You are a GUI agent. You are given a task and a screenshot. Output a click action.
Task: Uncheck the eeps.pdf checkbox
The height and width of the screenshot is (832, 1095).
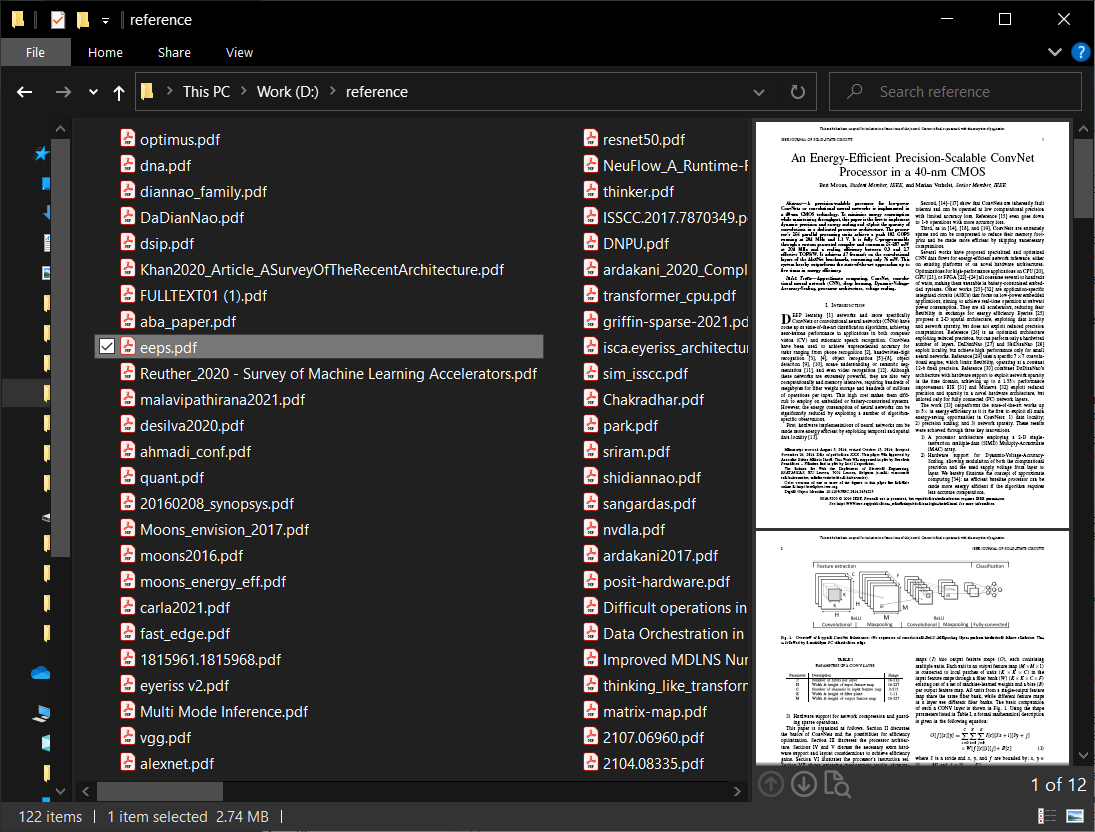pyautogui.click(x=107, y=347)
